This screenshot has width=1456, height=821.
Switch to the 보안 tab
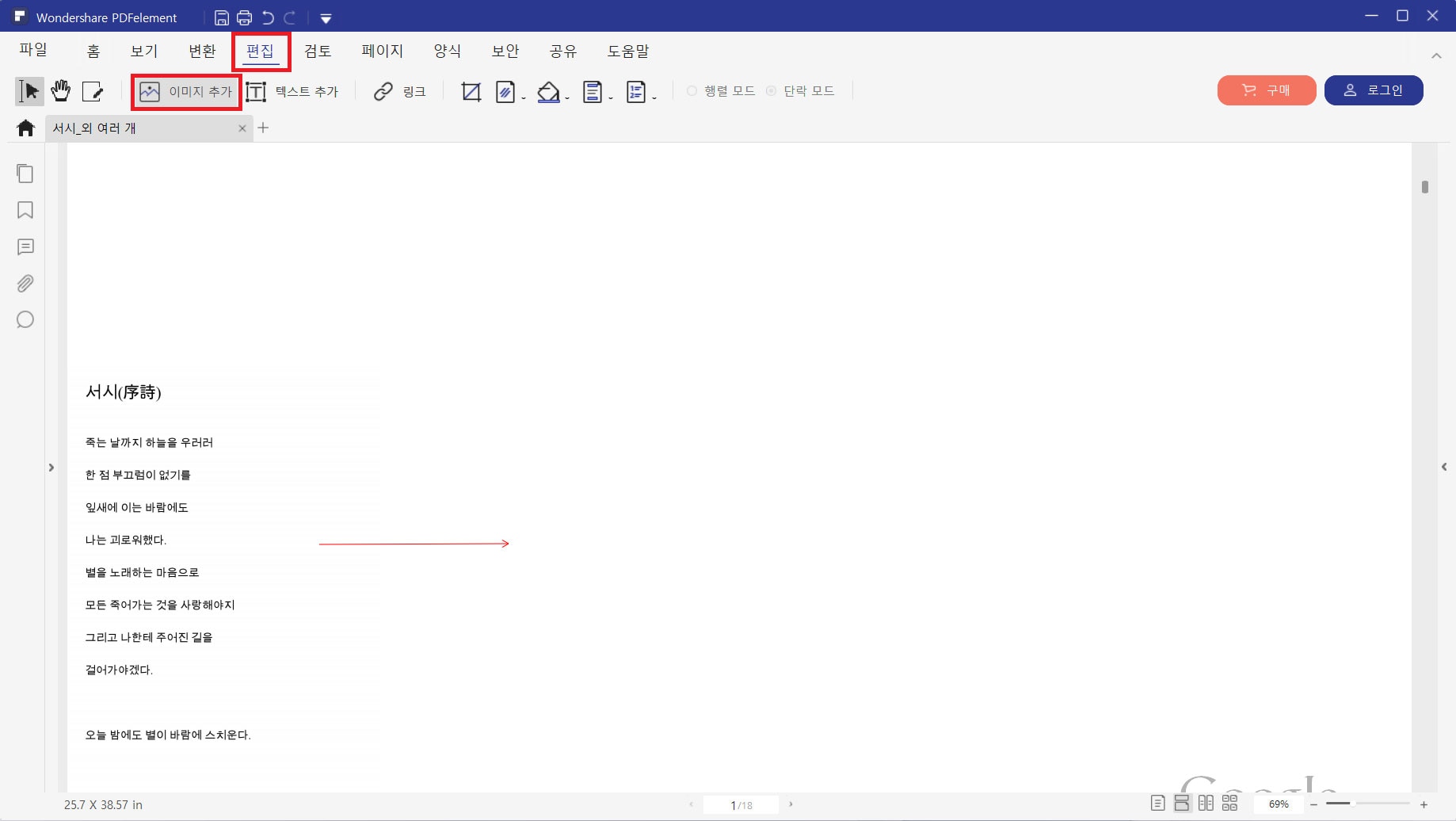(x=505, y=52)
